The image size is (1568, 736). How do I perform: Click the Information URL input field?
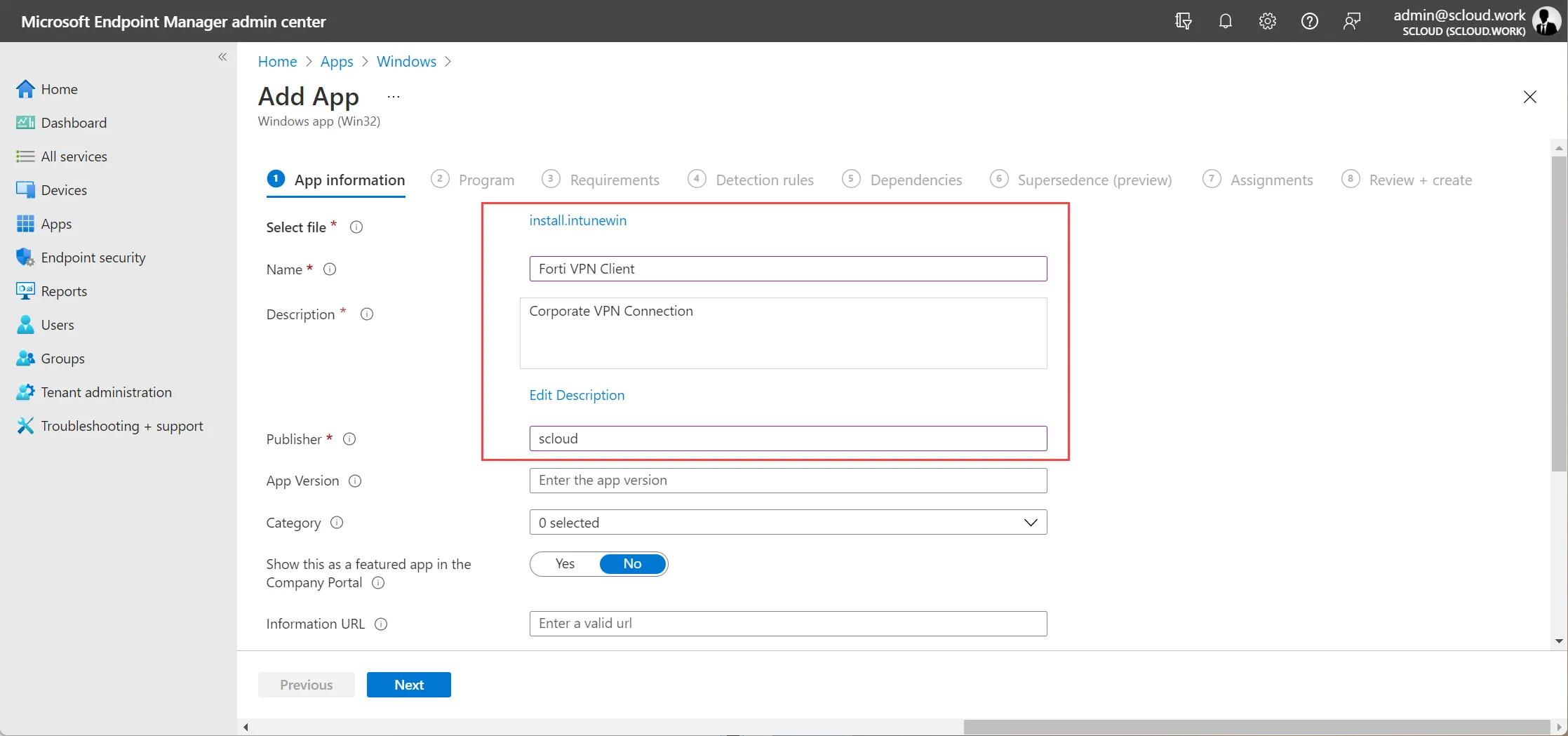point(788,624)
